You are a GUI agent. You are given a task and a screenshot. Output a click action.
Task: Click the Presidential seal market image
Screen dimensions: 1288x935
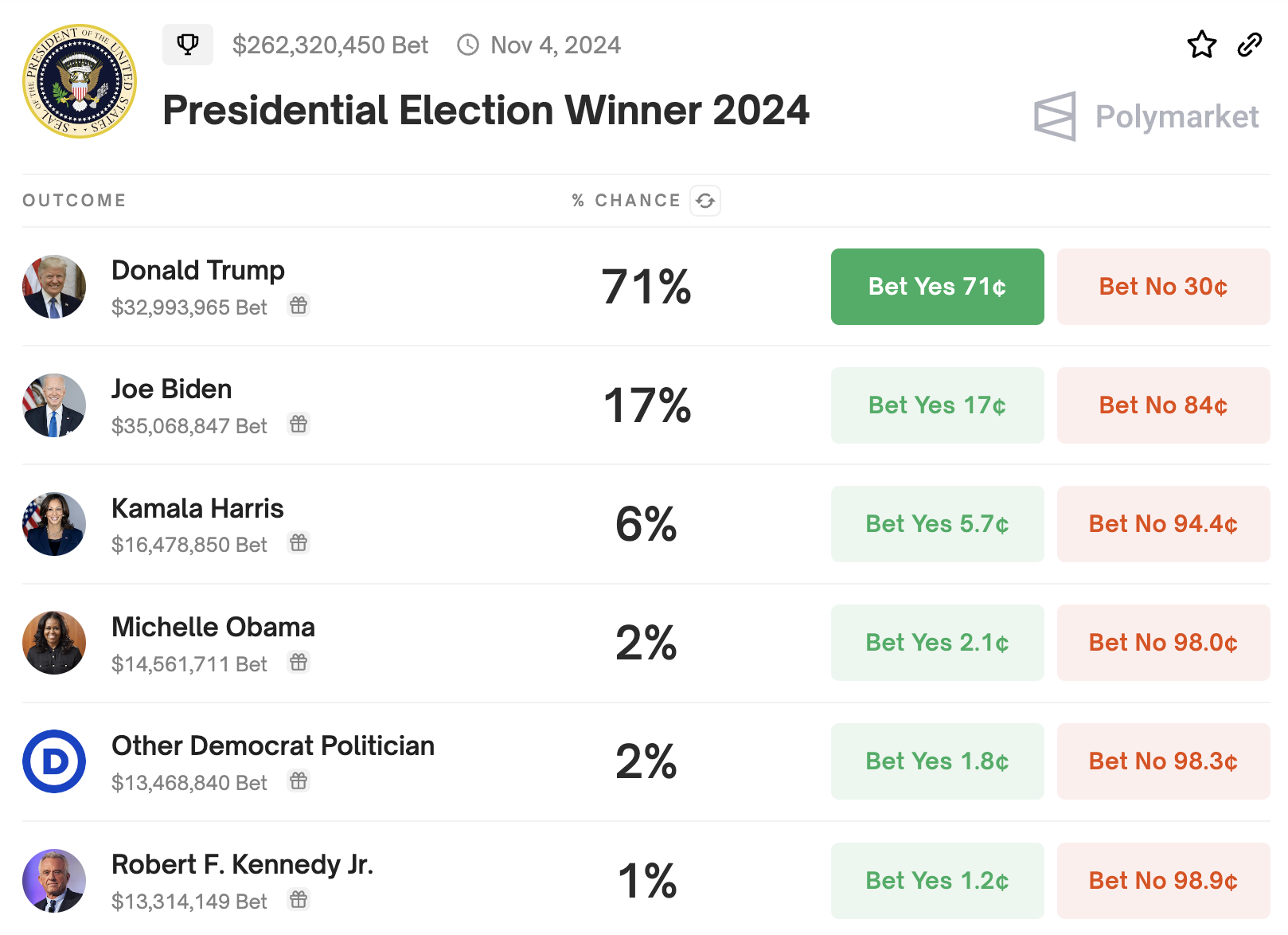coord(80,81)
